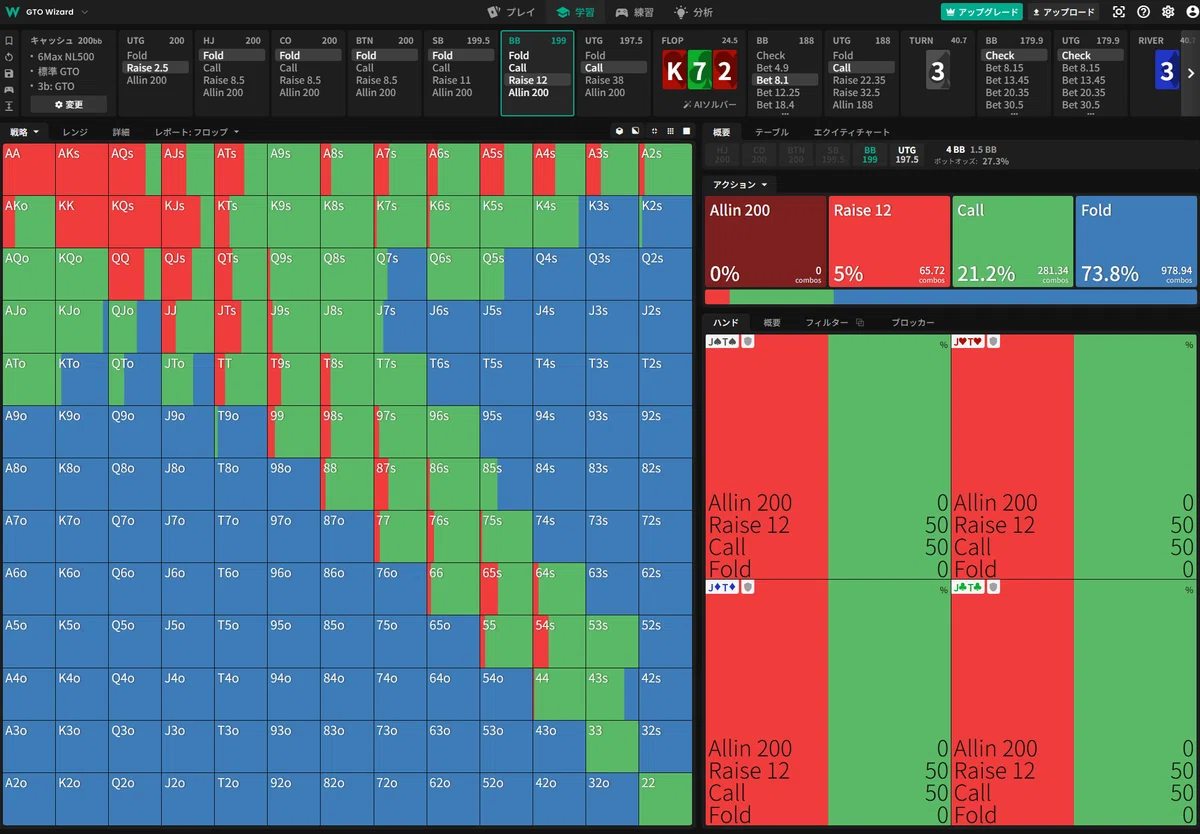The width and height of the screenshot is (1200, 834).
Task: Click the 3D cube view icon
Action: (619, 131)
